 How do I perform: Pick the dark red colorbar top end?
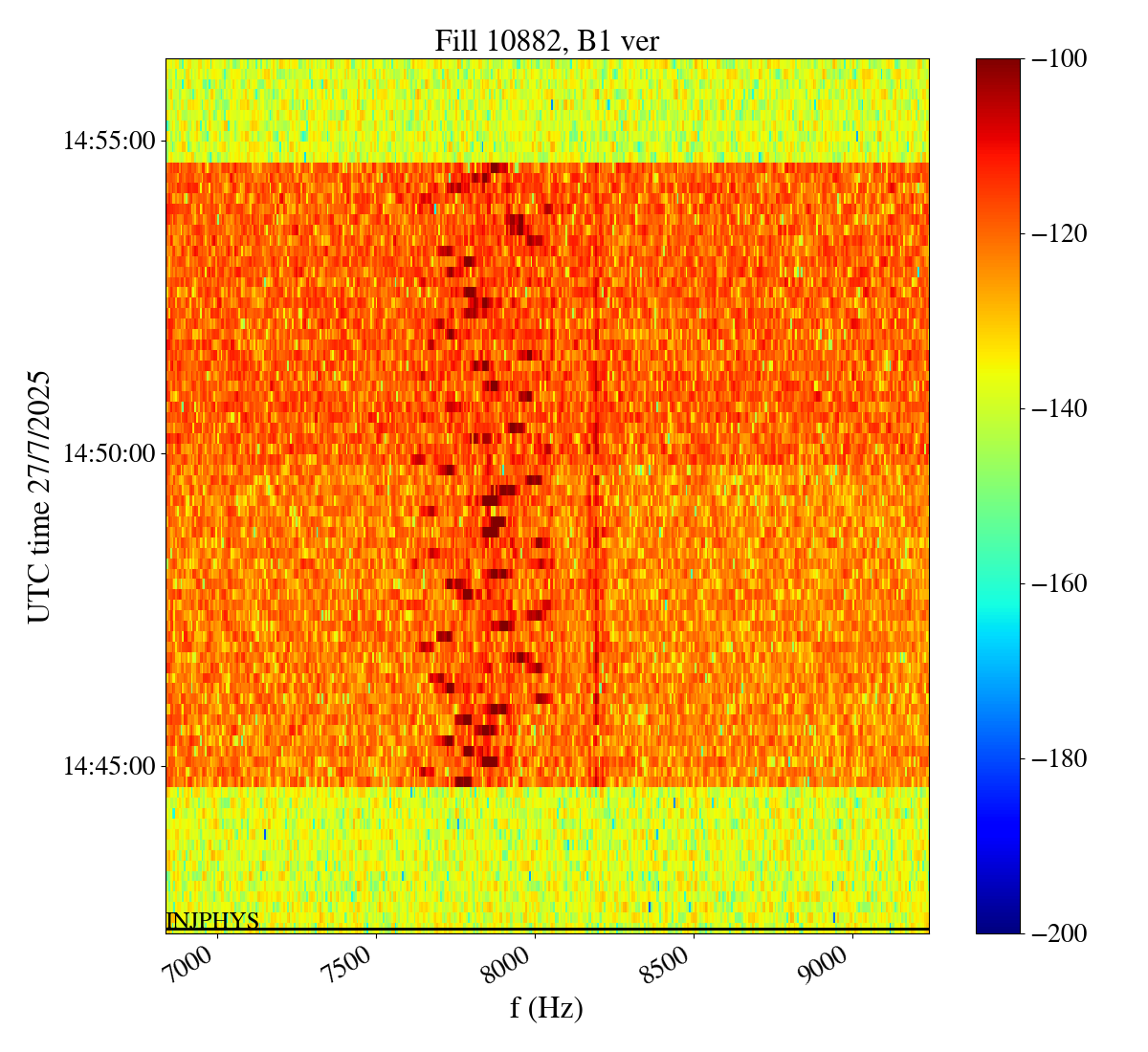click(998, 65)
